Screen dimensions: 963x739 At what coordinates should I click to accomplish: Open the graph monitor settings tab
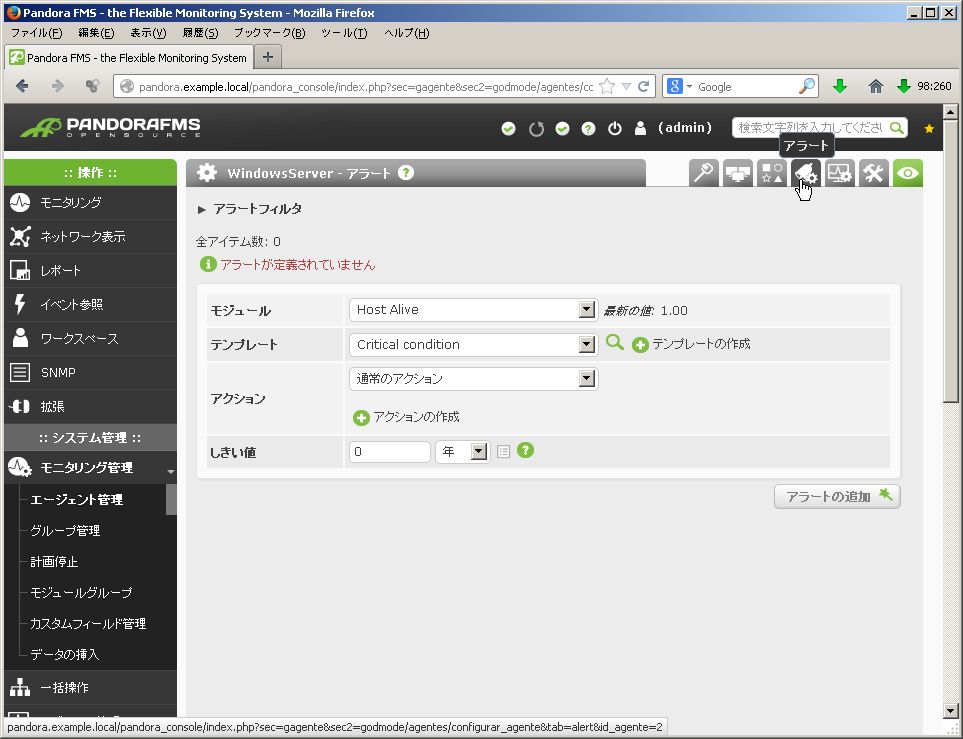click(840, 173)
